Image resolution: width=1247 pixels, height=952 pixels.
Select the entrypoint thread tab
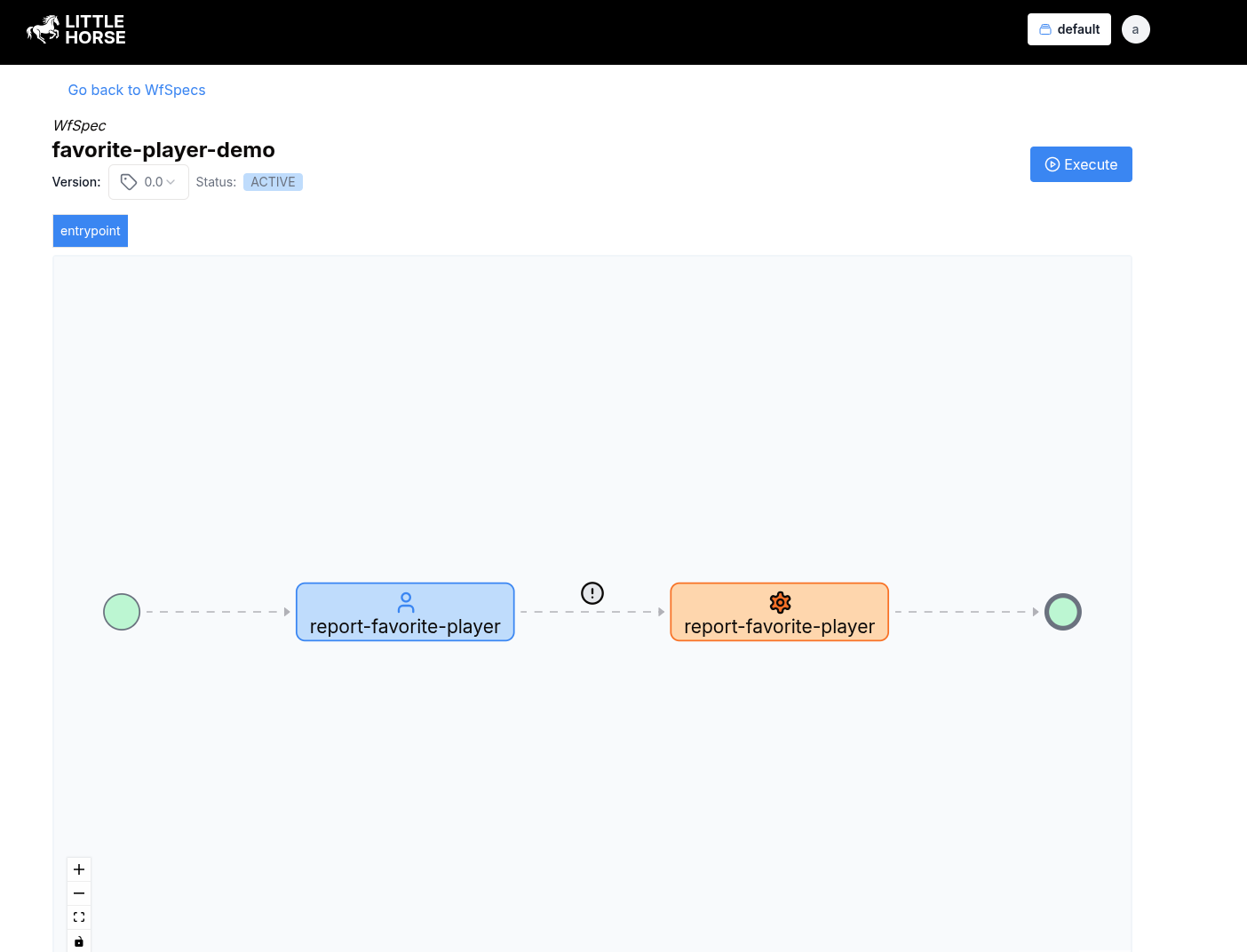pyautogui.click(x=90, y=230)
